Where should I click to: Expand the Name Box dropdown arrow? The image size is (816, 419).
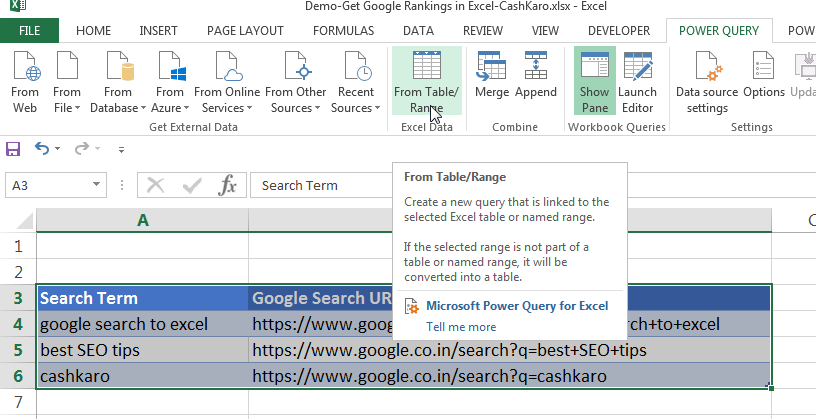96,185
